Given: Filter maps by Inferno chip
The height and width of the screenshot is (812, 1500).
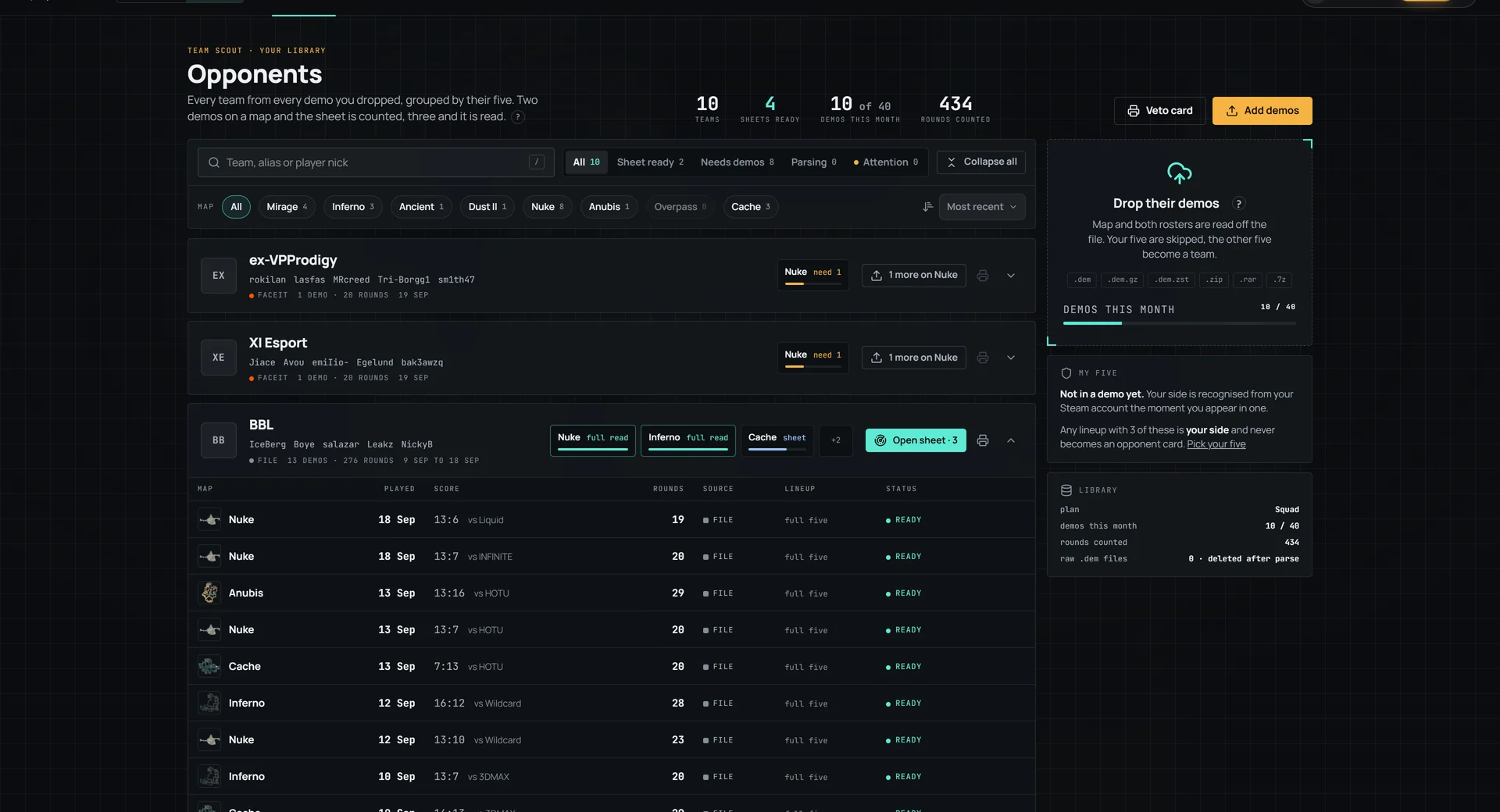Looking at the screenshot, I should pyautogui.click(x=353, y=207).
